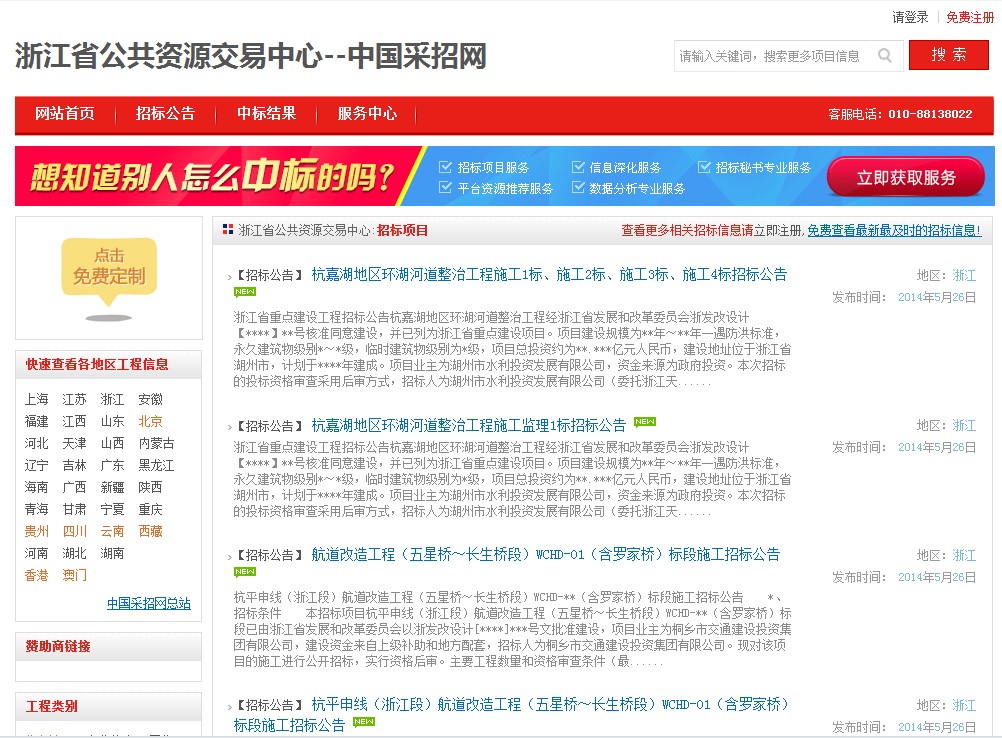
Task: Open the 招标公告 navigation menu
Action: pyautogui.click(x=165, y=114)
